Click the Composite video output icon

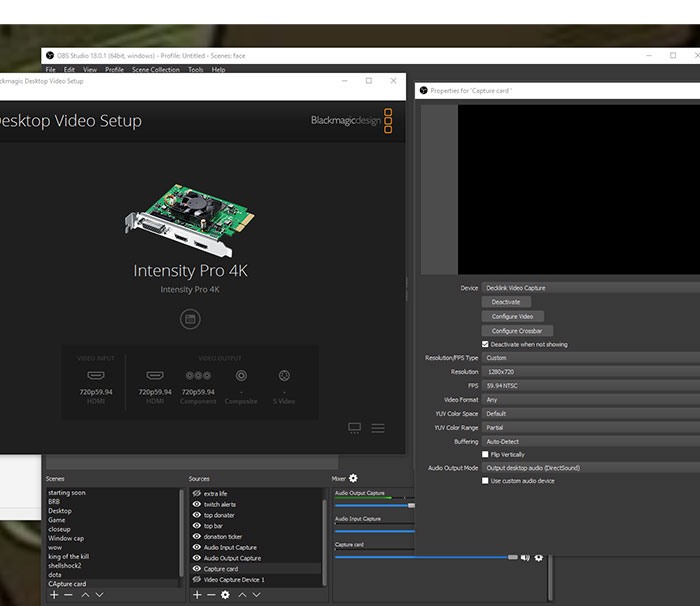(x=241, y=376)
